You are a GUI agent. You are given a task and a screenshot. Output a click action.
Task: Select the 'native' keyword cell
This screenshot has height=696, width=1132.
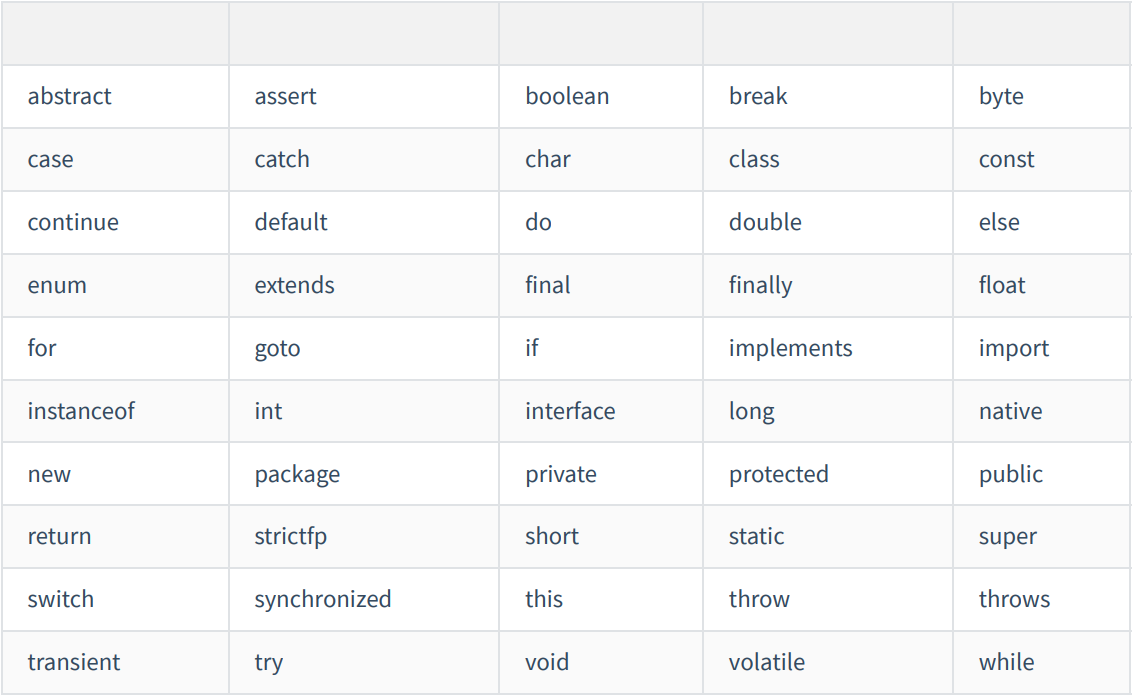pyautogui.click(x=1010, y=411)
